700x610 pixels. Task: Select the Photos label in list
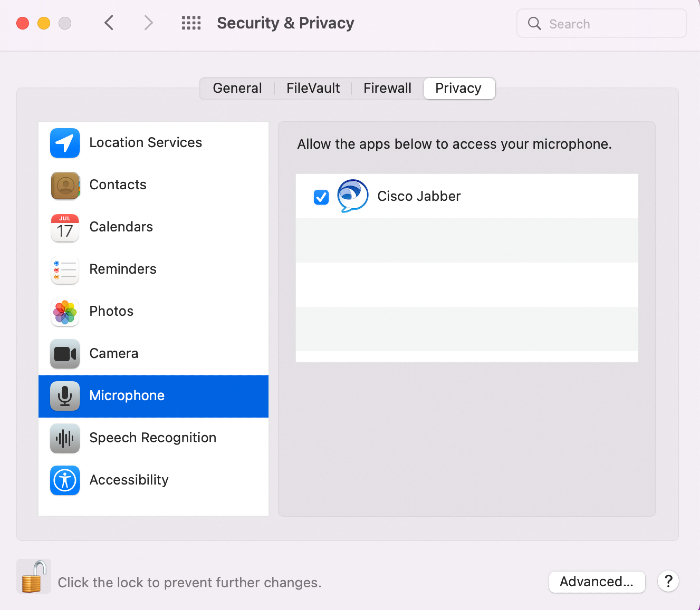click(x=111, y=311)
